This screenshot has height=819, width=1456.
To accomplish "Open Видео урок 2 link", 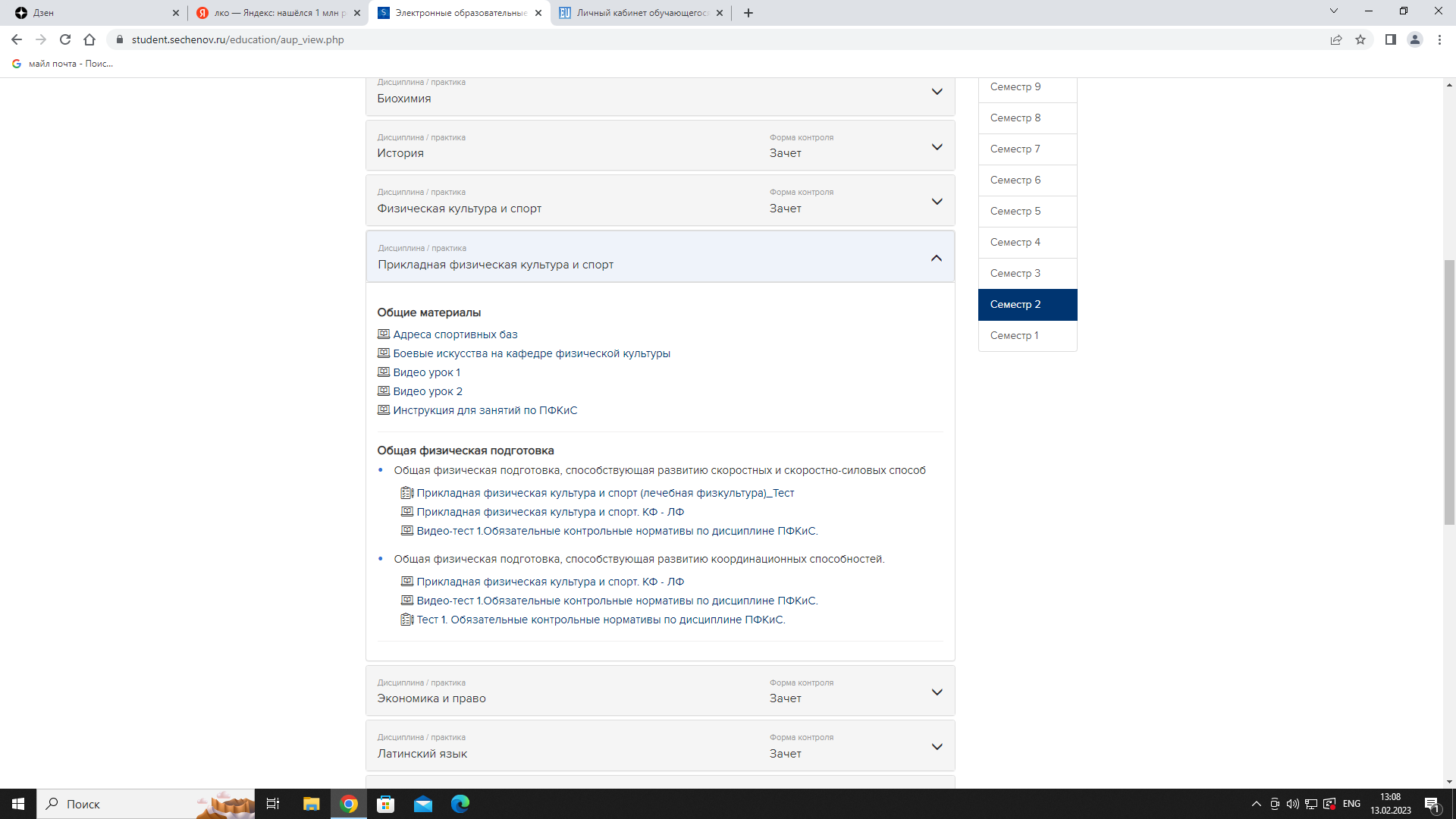I will (428, 391).
